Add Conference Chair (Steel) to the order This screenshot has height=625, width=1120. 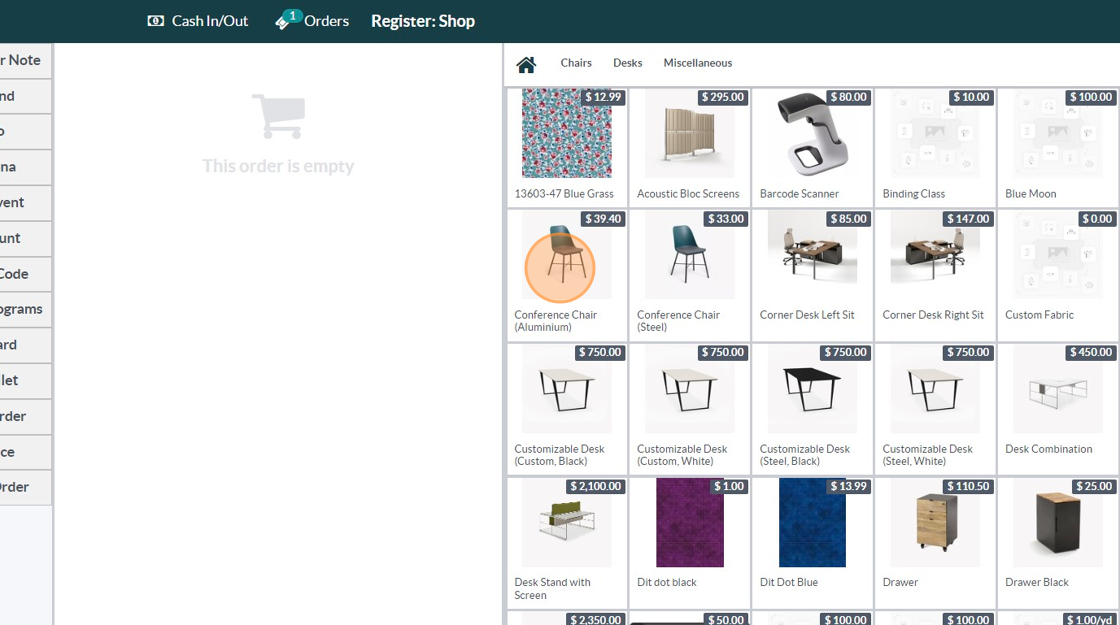[689, 275]
